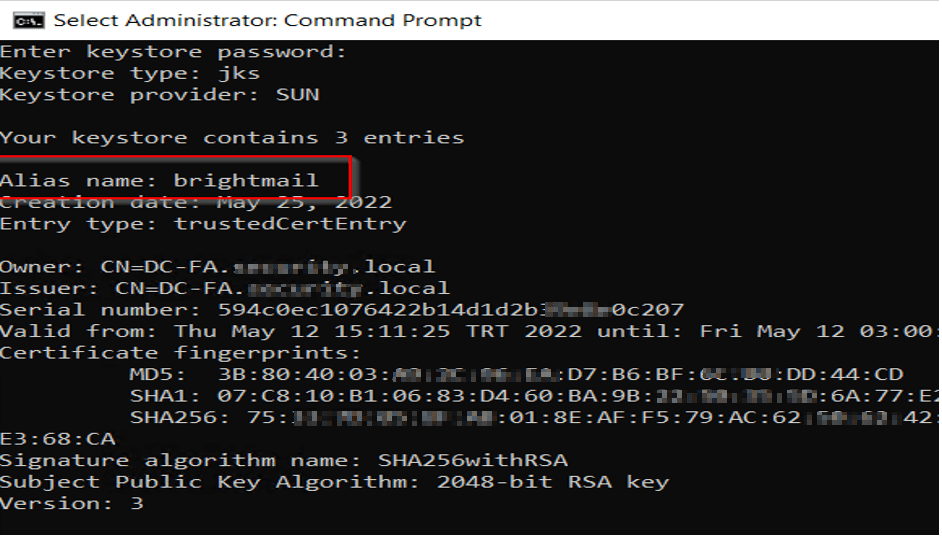Click the "Entry type: trustedCertEntry" line

click(x=202, y=224)
